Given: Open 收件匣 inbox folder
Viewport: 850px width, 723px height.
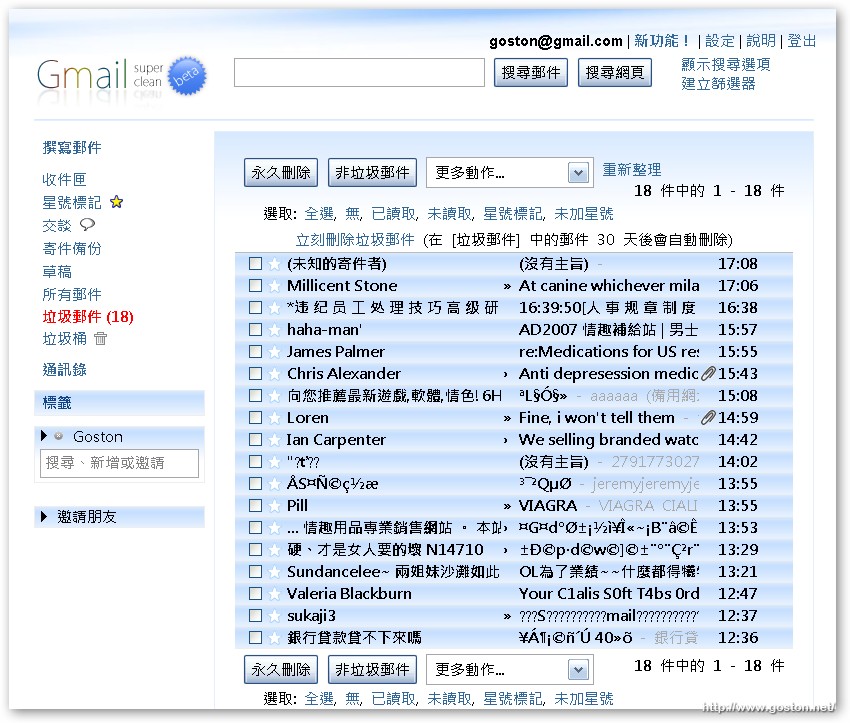Looking at the screenshot, I should coord(65,179).
